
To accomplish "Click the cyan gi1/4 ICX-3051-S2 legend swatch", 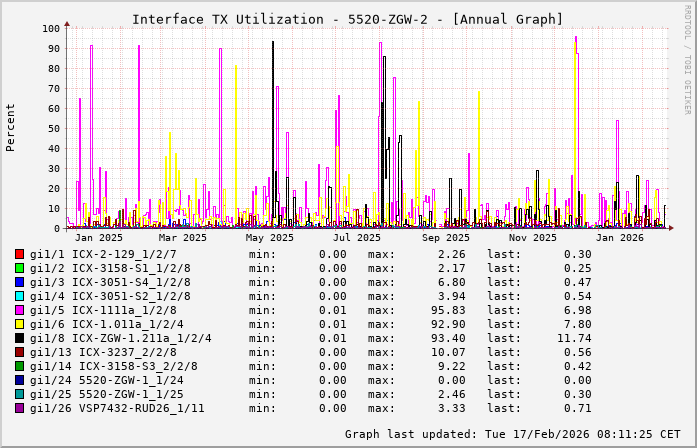I will (x=20, y=297).
